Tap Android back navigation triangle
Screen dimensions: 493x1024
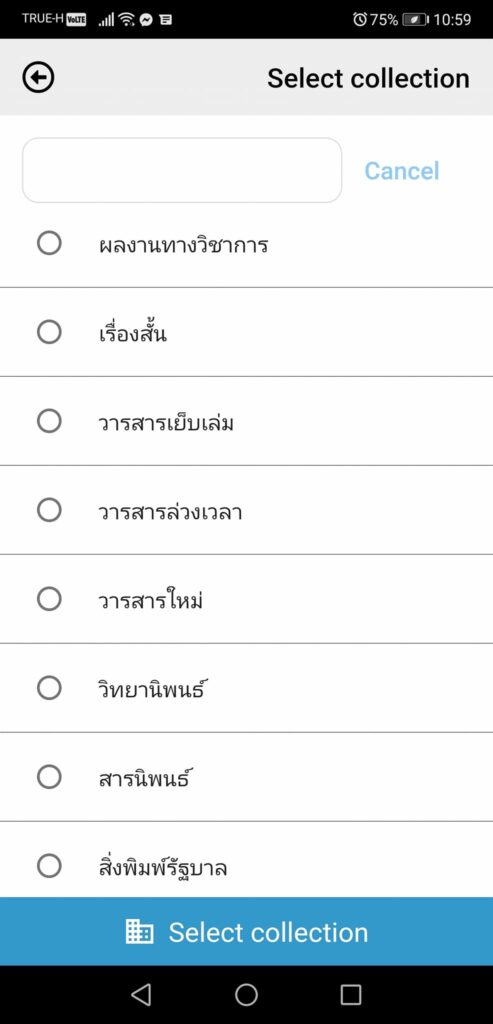(x=141, y=994)
